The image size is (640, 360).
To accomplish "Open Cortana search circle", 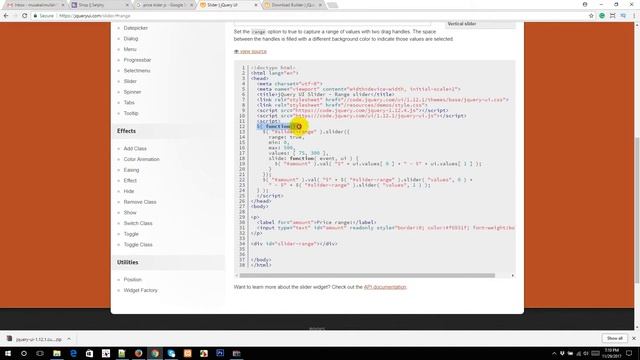I will pyautogui.click(x=24, y=353).
